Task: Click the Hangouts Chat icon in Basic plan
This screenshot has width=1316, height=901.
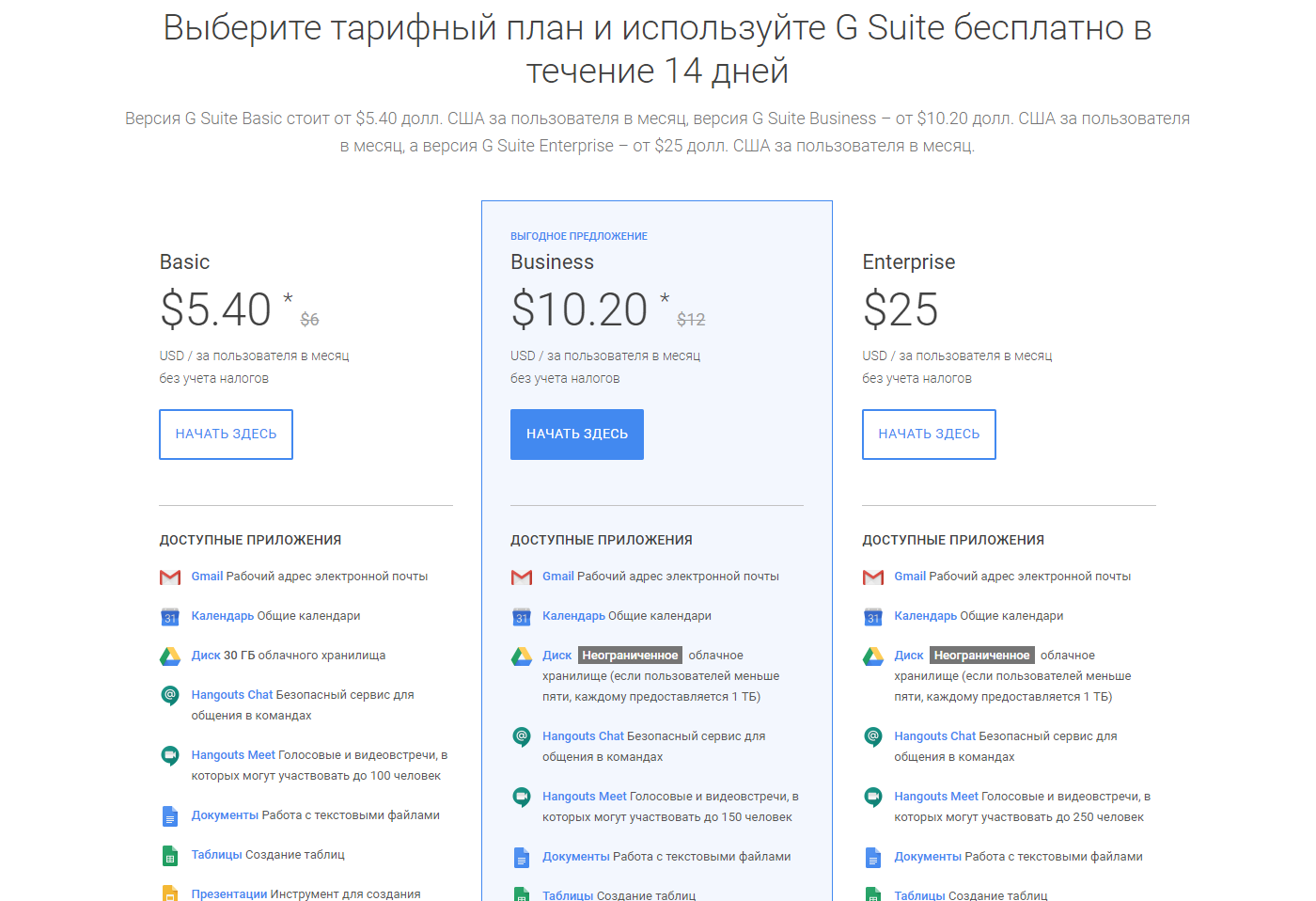Action: pyautogui.click(x=170, y=696)
